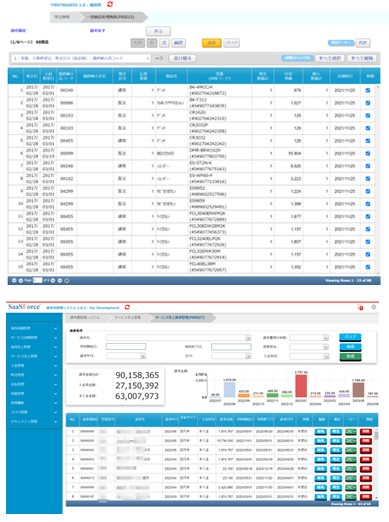389x522 pixels.
Task: Click the SaaSForce logo
Action: pos(24,307)
